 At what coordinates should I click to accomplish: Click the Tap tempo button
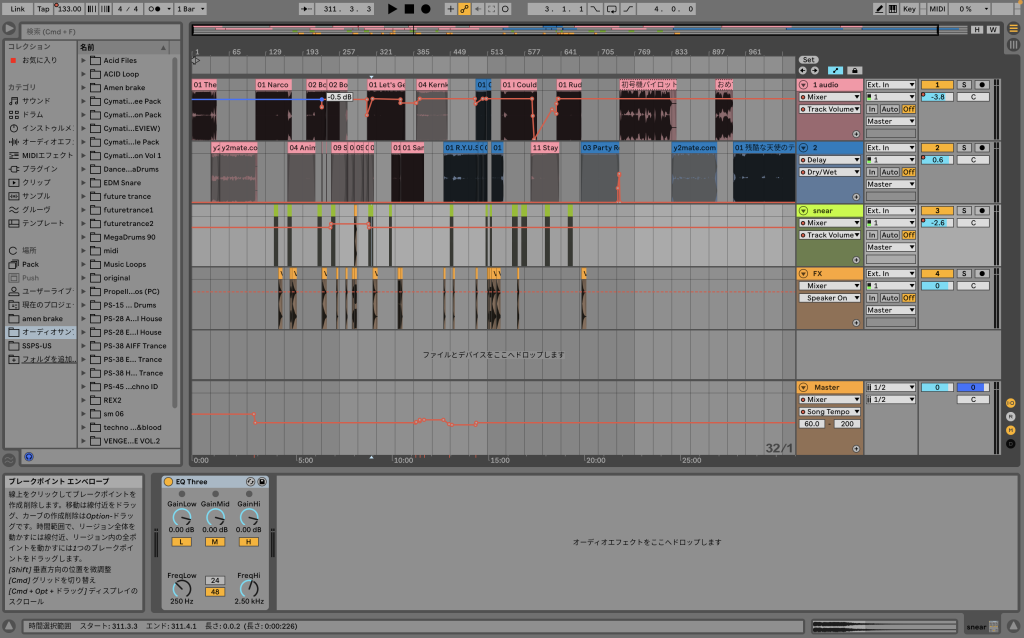pyautogui.click(x=43, y=9)
